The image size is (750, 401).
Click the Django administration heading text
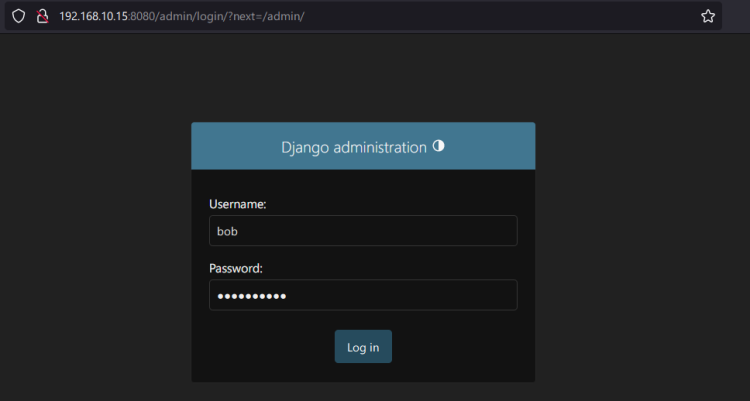click(x=354, y=147)
